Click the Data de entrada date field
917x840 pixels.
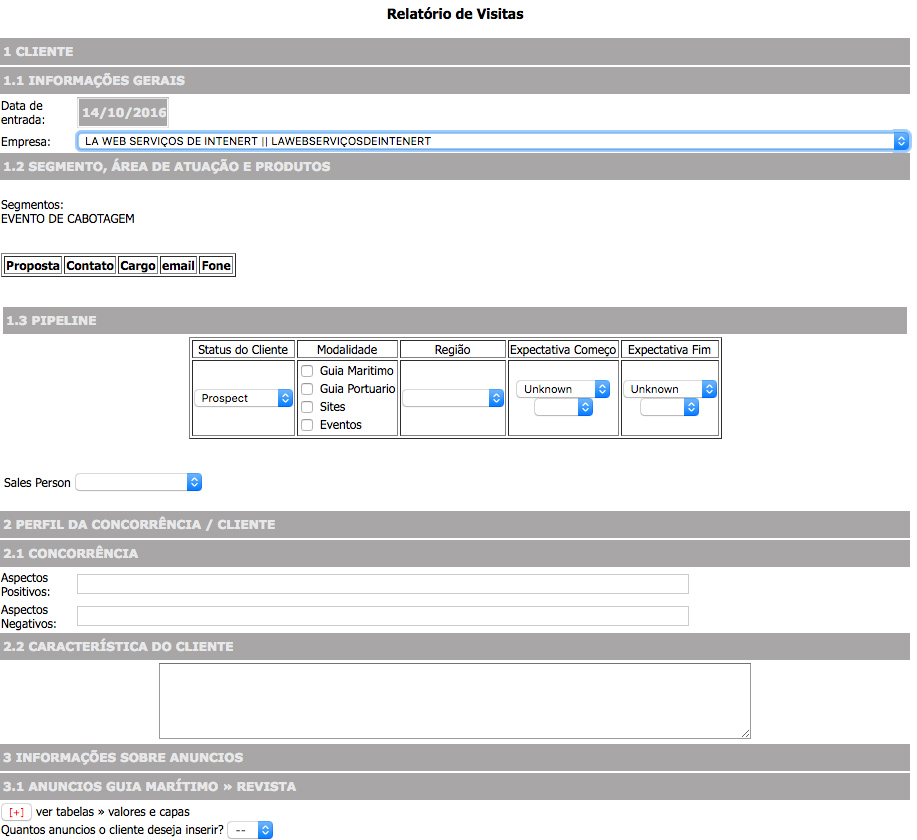click(x=123, y=112)
